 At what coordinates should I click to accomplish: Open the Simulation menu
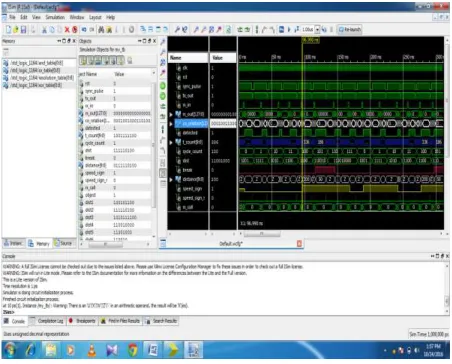coord(55,17)
